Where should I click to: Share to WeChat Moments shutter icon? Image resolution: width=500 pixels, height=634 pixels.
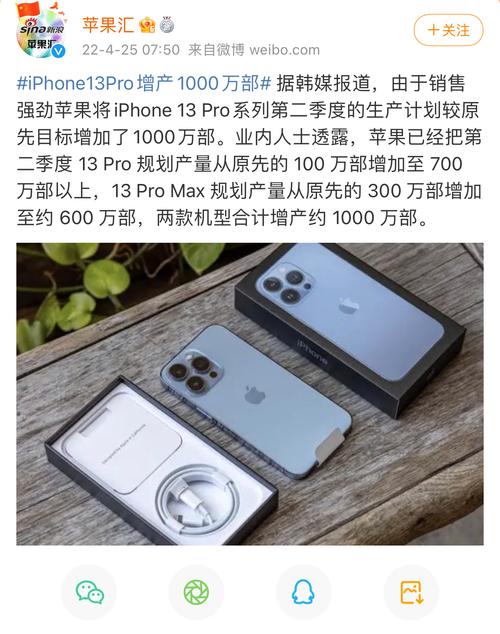[x=196, y=593]
